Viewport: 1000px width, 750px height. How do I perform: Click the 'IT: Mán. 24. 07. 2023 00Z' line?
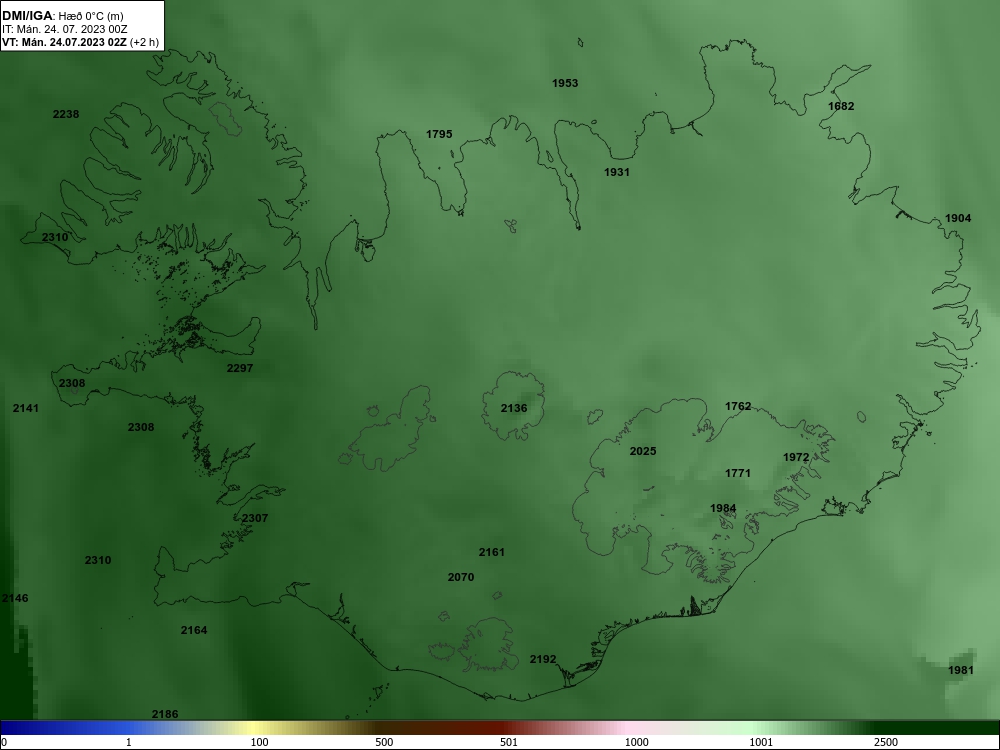point(64,29)
